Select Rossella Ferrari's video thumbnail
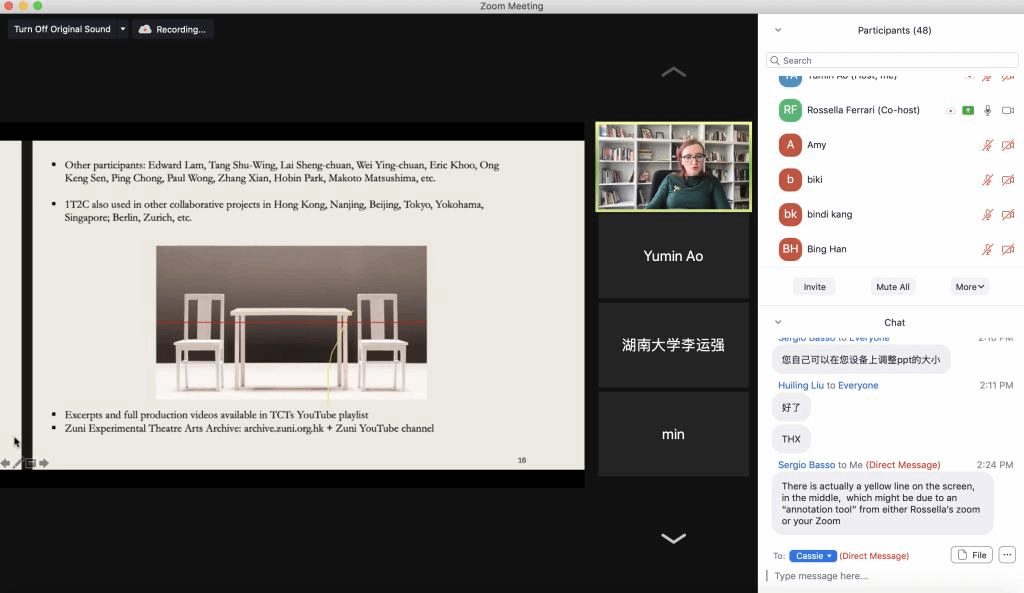Image resolution: width=1024 pixels, height=593 pixels. click(x=673, y=167)
